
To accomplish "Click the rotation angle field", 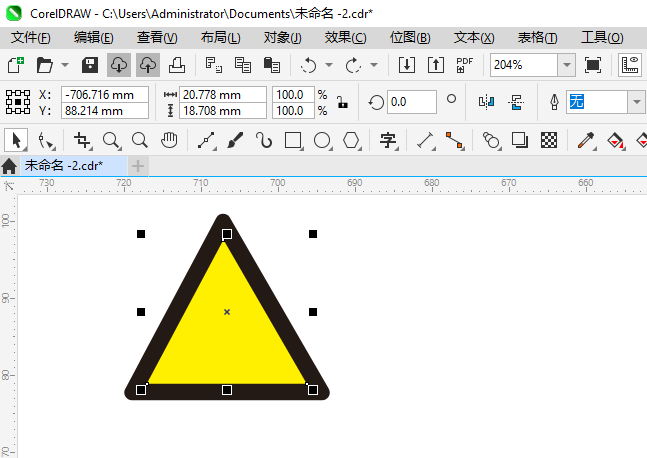I will coord(411,102).
